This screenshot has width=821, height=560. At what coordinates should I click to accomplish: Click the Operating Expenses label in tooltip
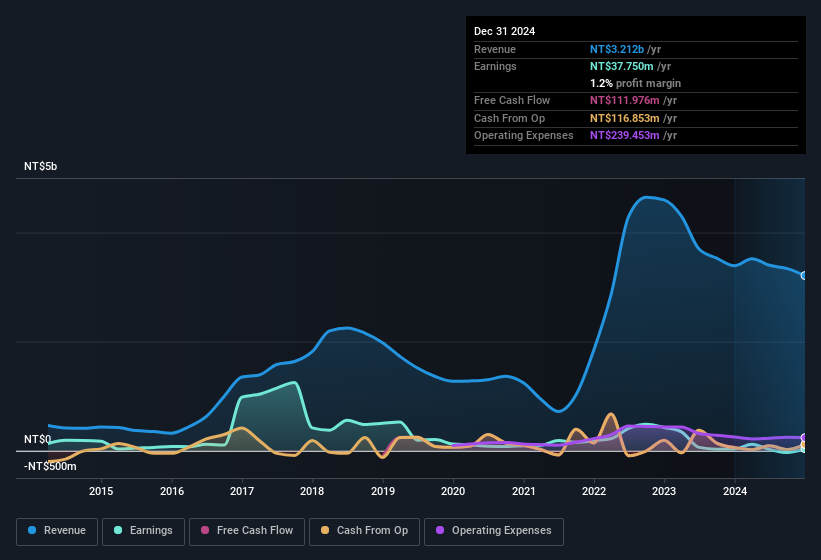(524, 136)
